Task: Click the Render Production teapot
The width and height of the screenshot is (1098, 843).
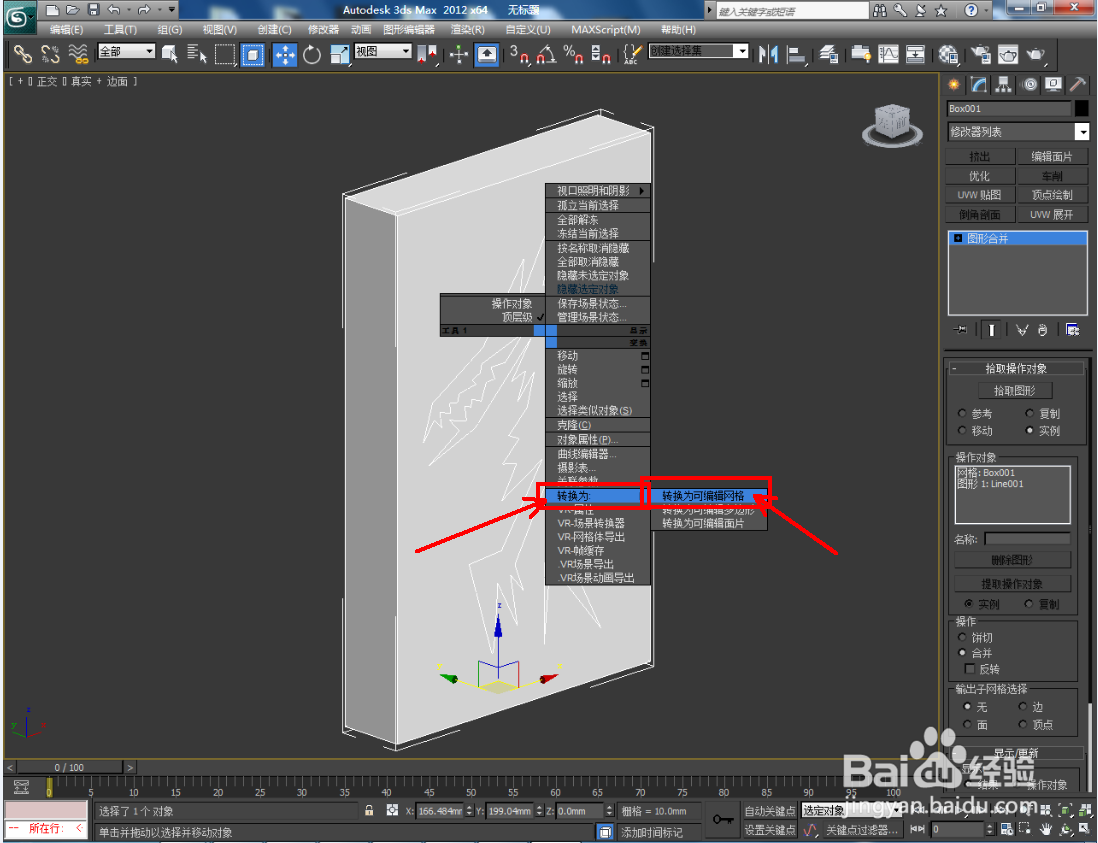Action: click(1036, 54)
